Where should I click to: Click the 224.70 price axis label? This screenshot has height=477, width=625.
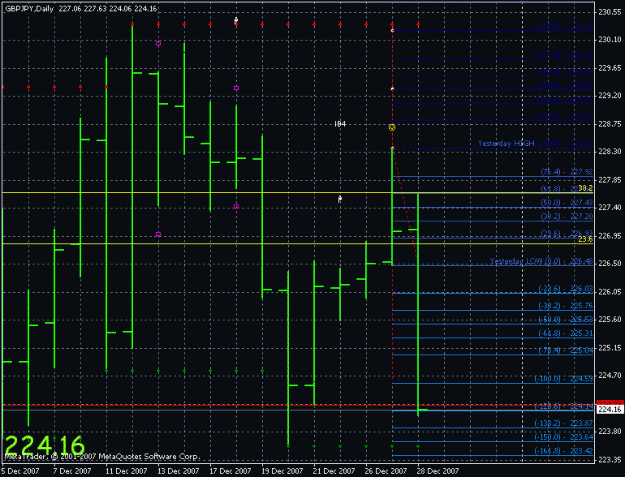pos(610,375)
